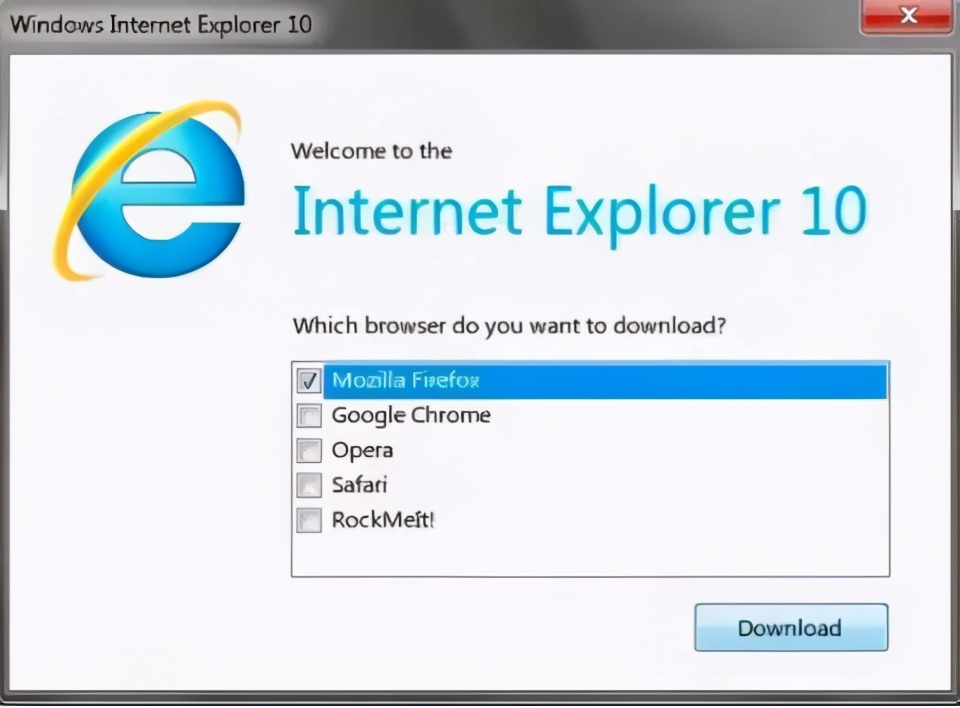Choose the Opera list entry text
The image size is (960, 708).
tap(362, 450)
